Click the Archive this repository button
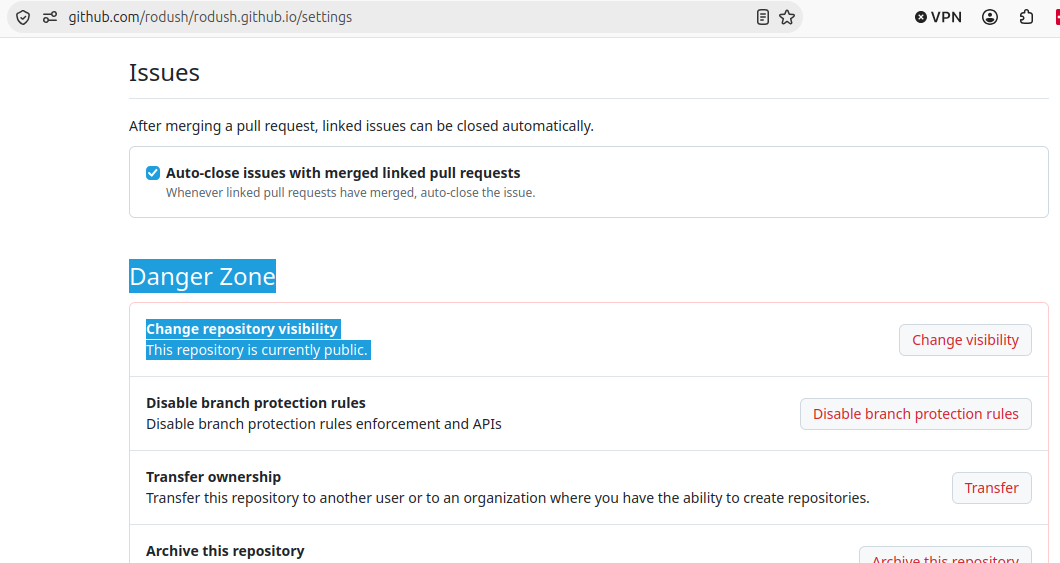Screen dimensions: 1060x563 pyautogui.click(x=945, y=556)
